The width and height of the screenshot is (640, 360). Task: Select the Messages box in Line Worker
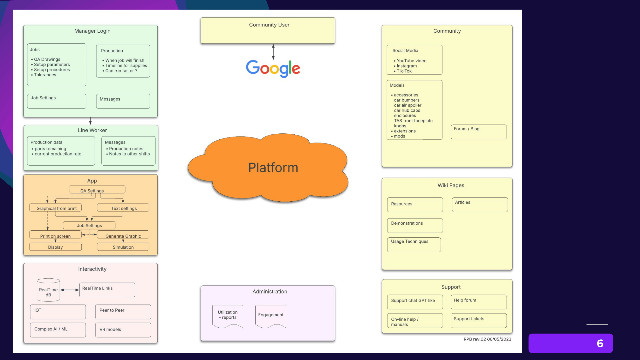click(129, 151)
